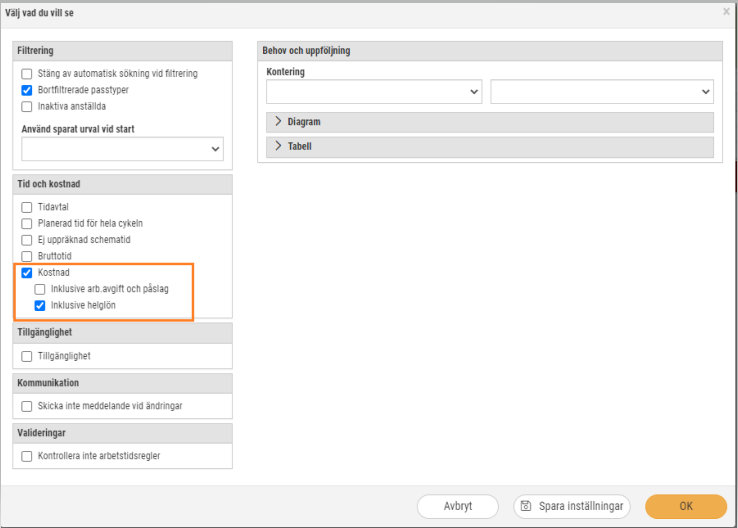Image resolution: width=738 pixels, height=528 pixels.
Task: Open the first Kontering dropdown
Action: [374, 91]
